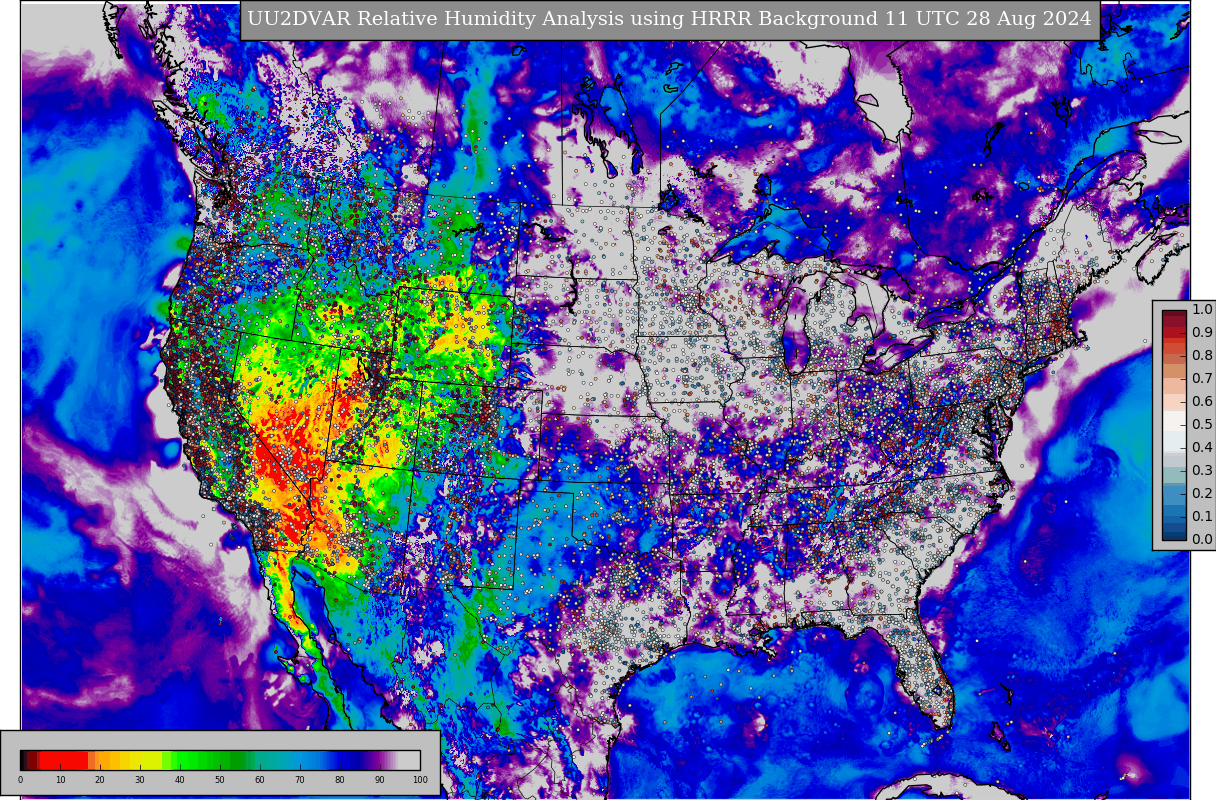
Task: Pick the bright red segment of humidity colorbar
Action: click(x=63, y=760)
